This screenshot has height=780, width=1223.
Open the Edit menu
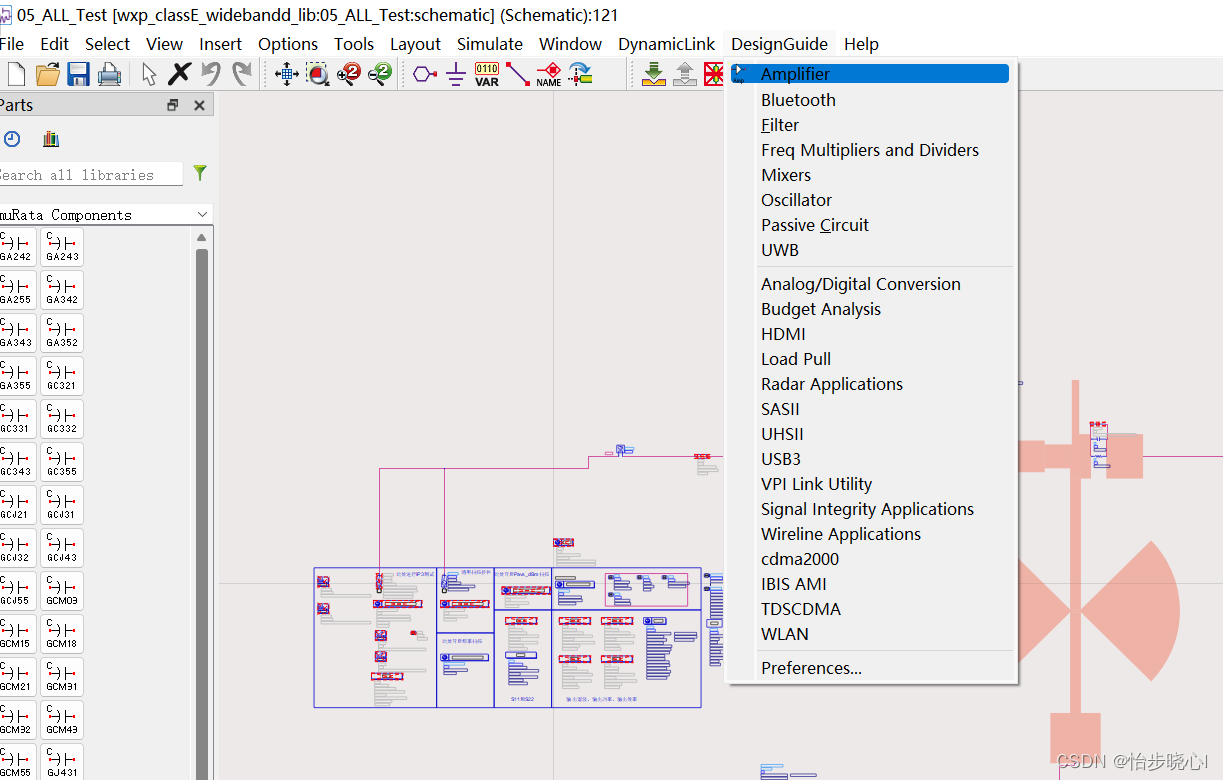coord(55,44)
